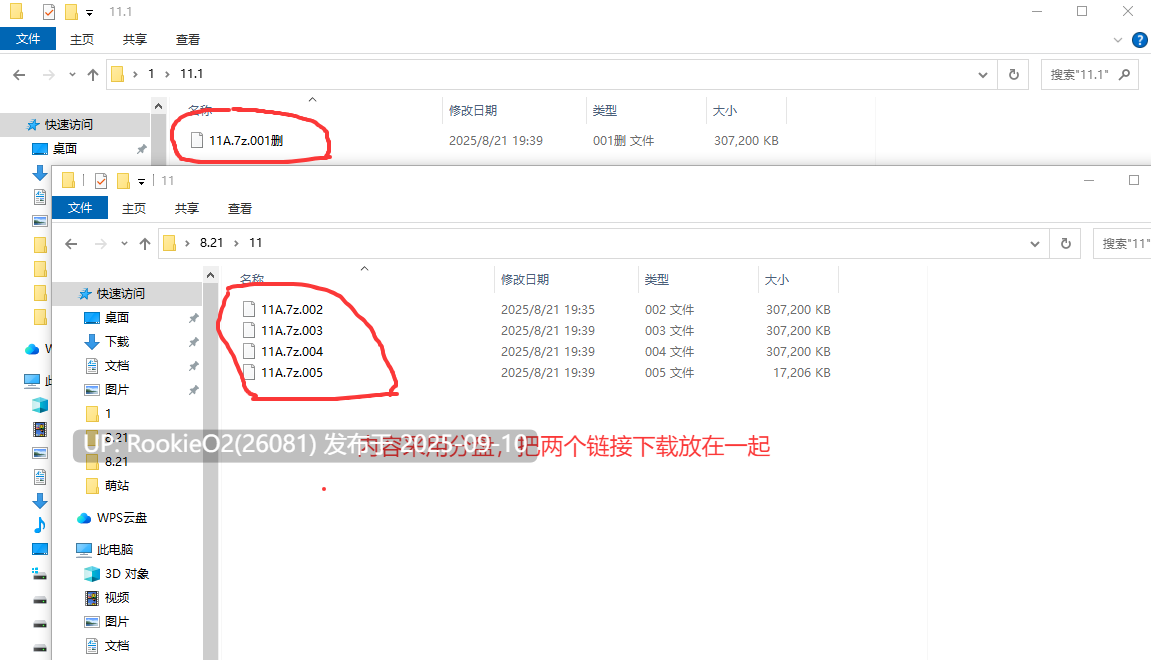This screenshot has width=1151, height=660.
Task: Open 此电脑 in the sidebar
Action: (115, 550)
